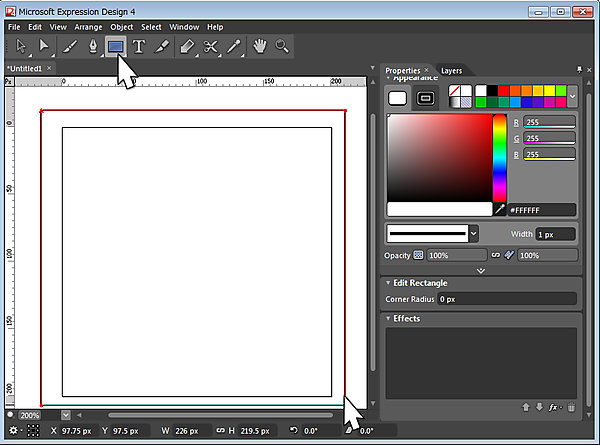Open the stroke style dropdown

click(473, 233)
